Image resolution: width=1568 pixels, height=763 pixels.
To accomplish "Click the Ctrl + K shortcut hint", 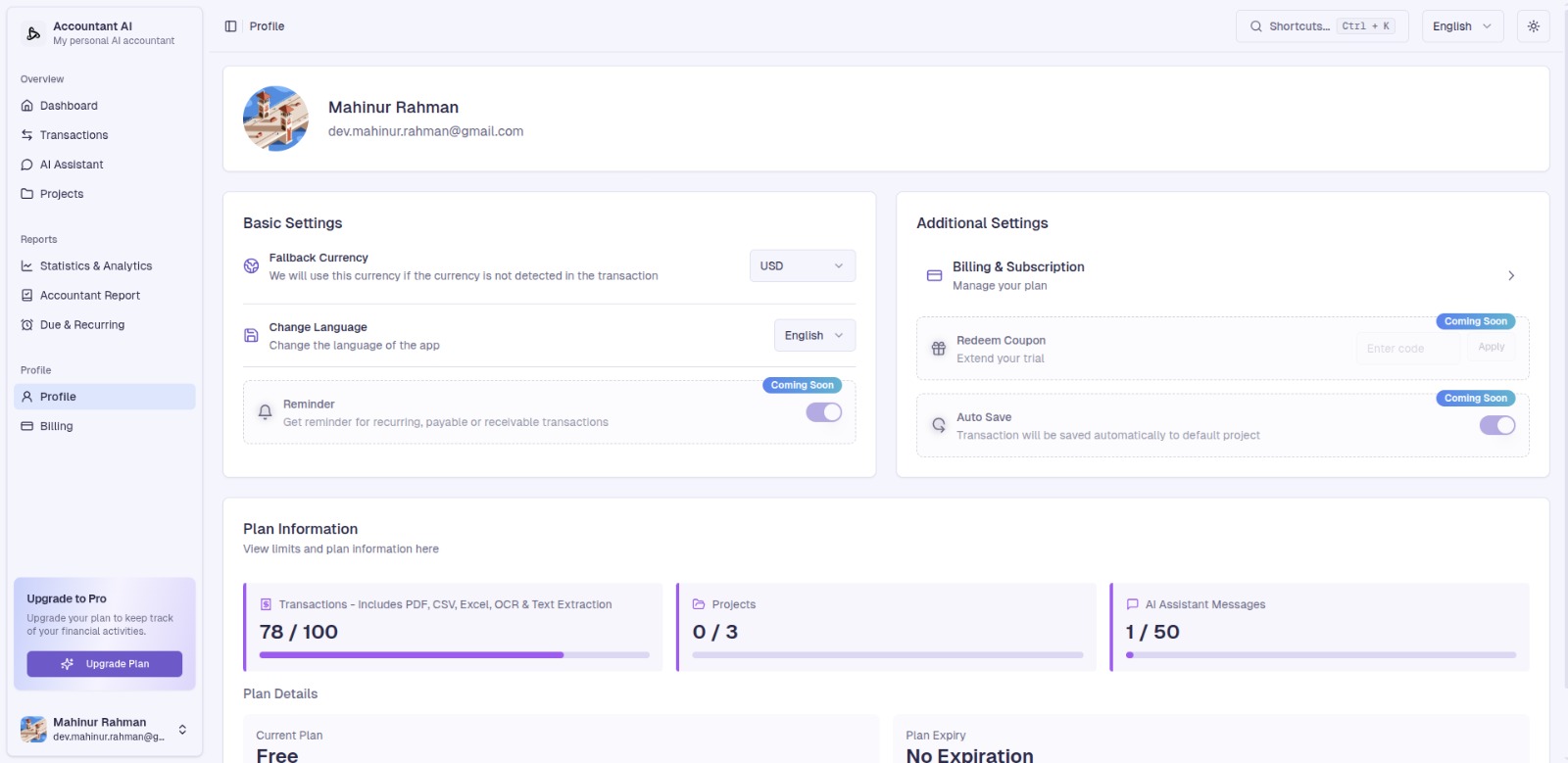I will click(x=1366, y=26).
